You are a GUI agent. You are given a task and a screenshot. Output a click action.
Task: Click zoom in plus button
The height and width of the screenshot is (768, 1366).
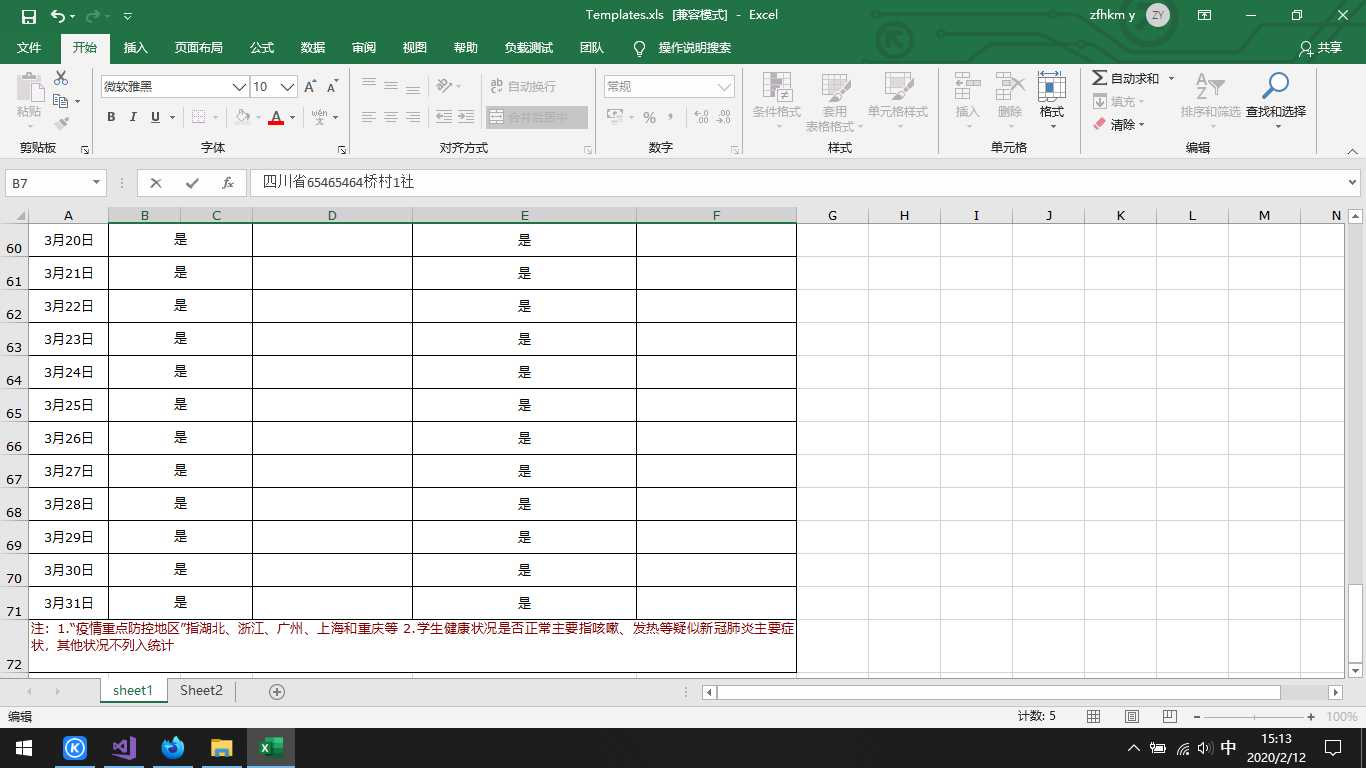tap(1311, 717)
